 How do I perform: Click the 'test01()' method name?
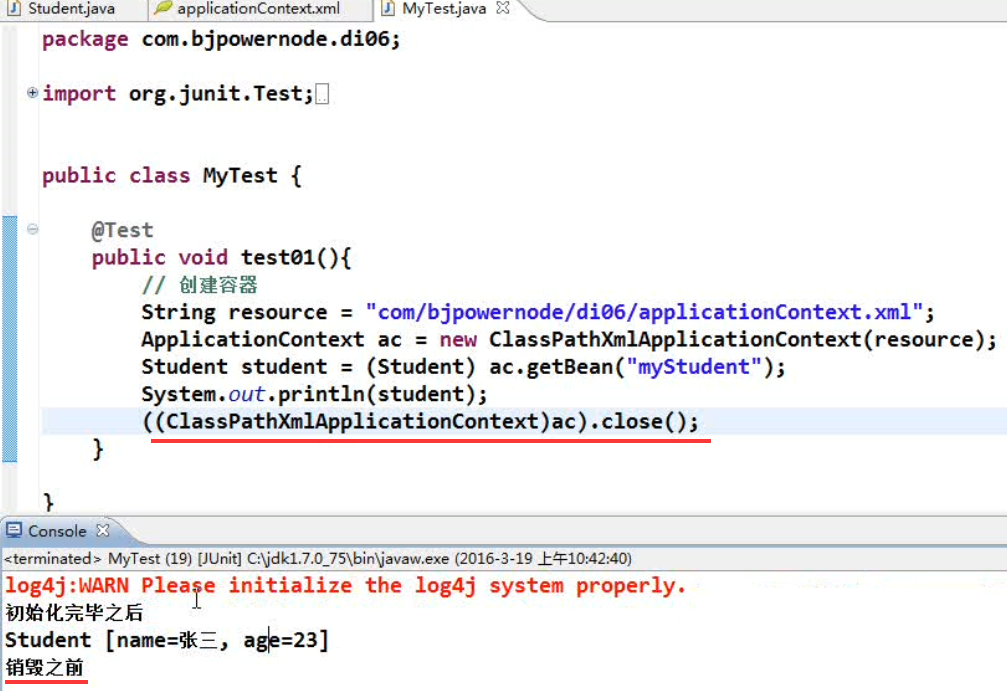[x=289, y=258]
